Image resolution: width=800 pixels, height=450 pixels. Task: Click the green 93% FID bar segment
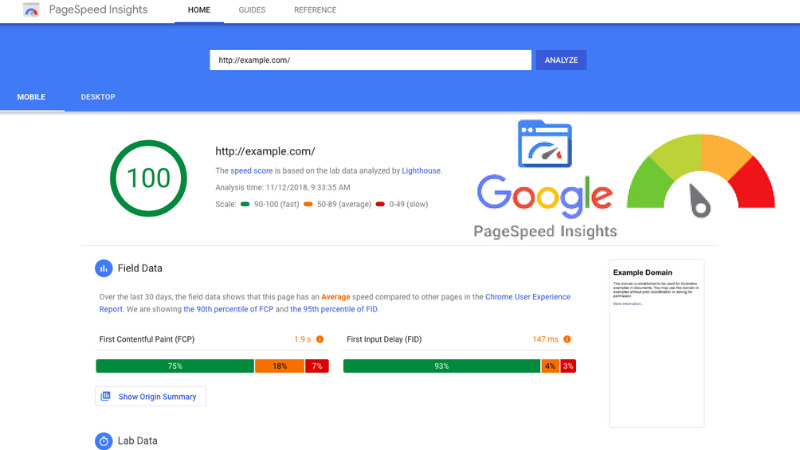(x=442, y=366)
